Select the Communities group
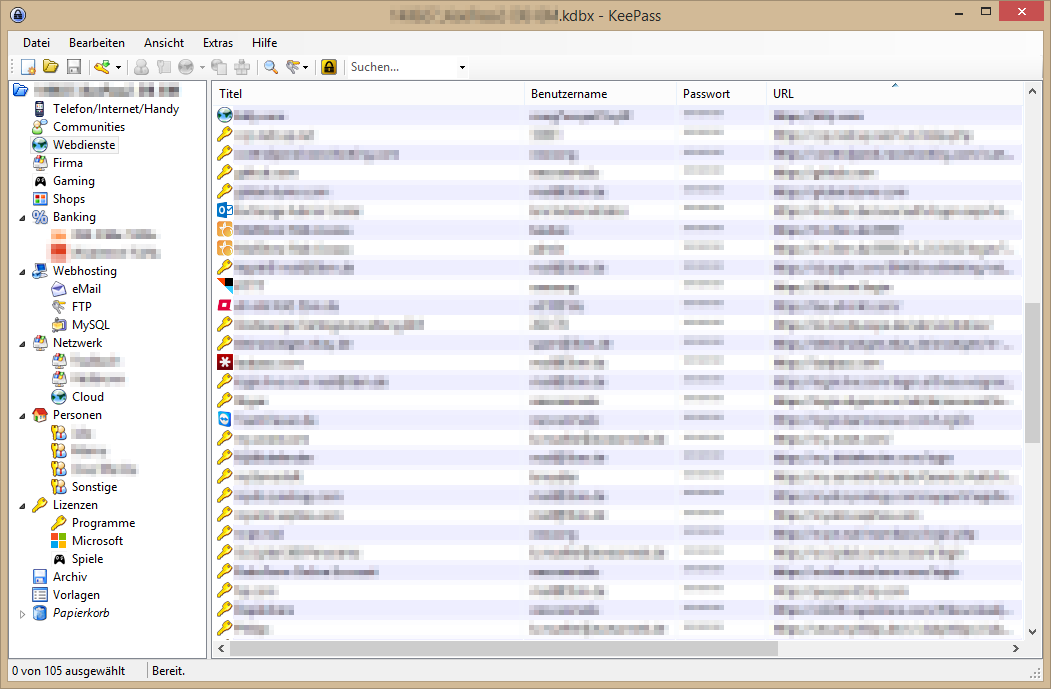The width and height of the screenshot is (1051, 689). pos(89,127)
